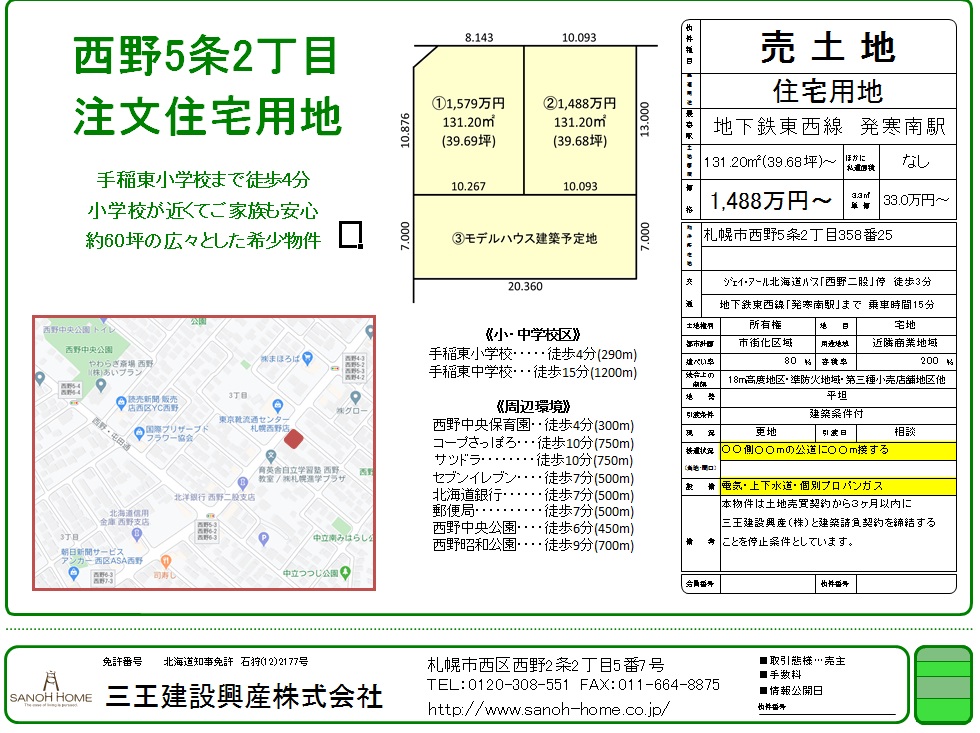Click the small empty checkbox square

point(350,236)
